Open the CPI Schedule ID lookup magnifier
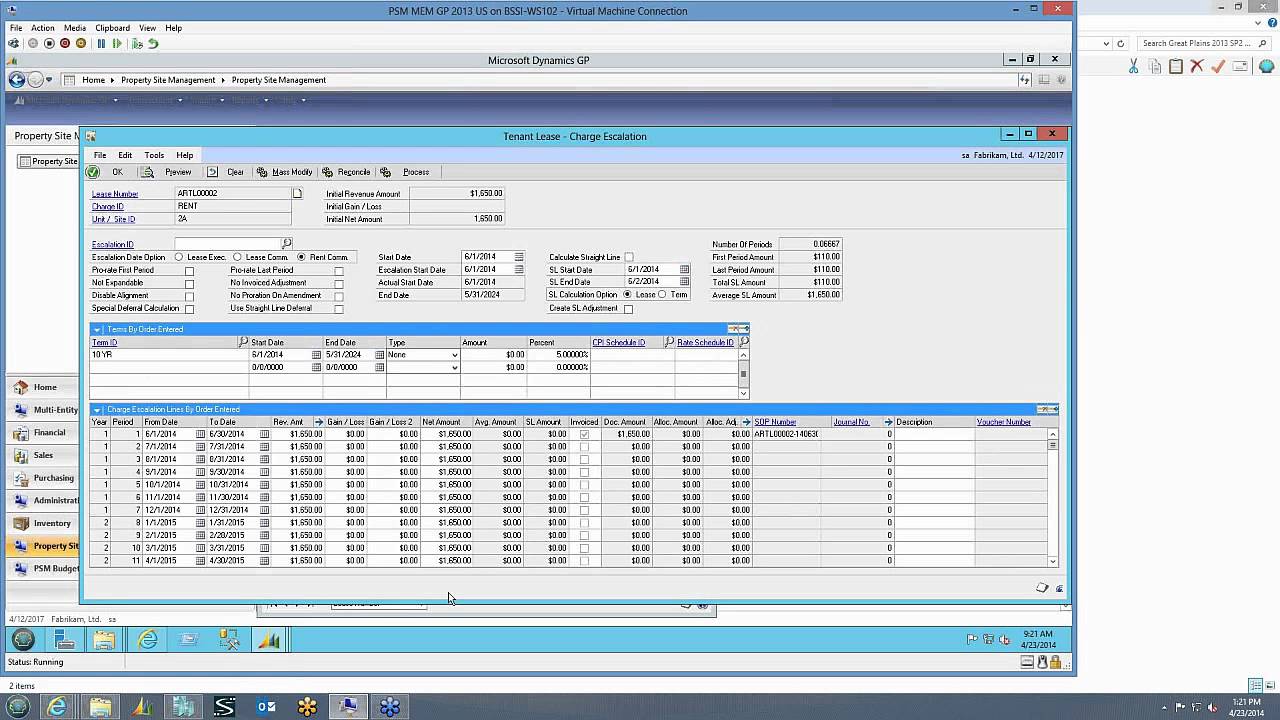This screenshot has width=1280, height=720. 669,342
